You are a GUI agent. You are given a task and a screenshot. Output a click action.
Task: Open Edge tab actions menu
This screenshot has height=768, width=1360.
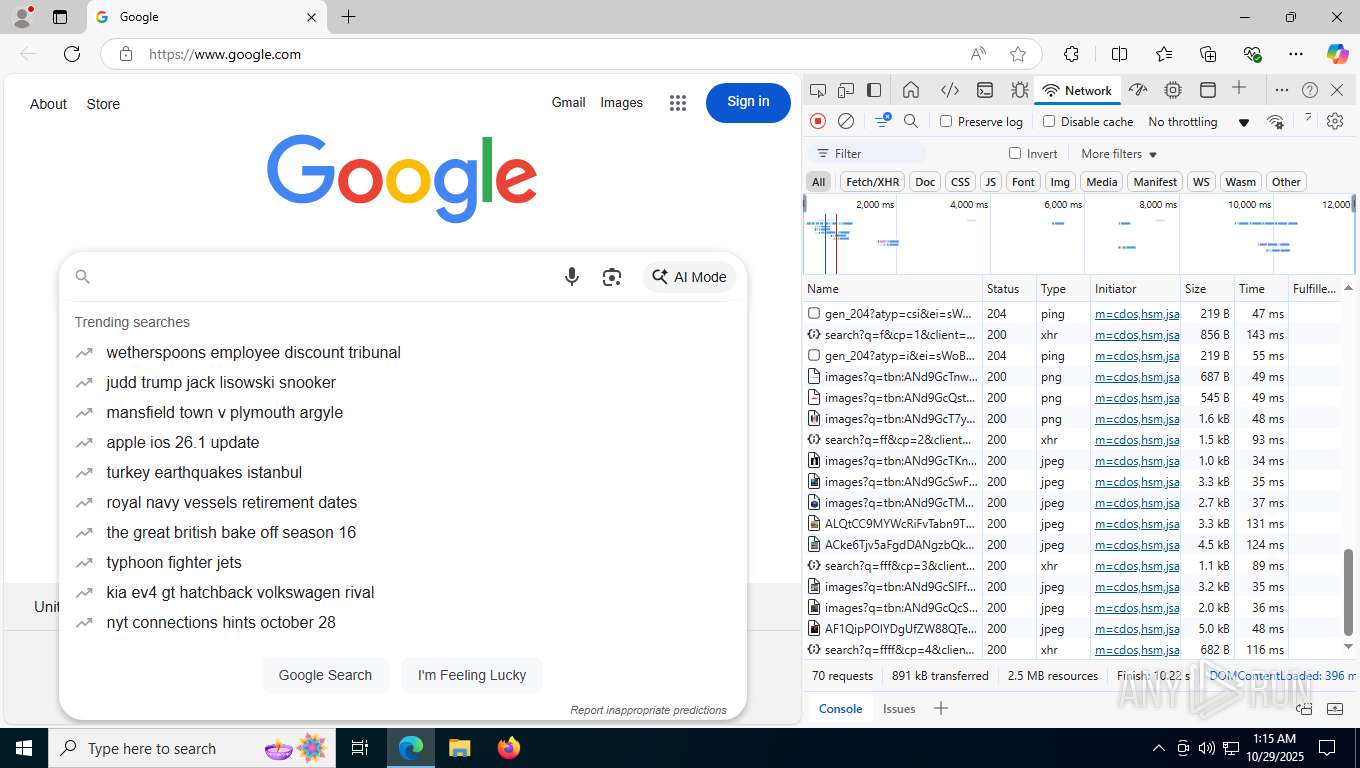point(60,17)
